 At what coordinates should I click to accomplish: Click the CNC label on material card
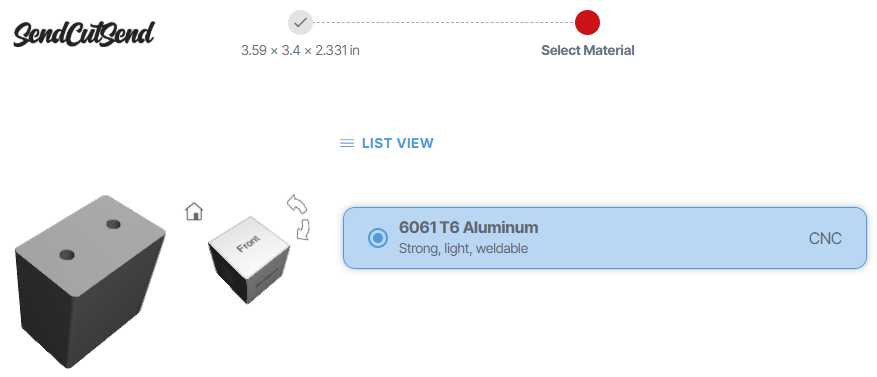pos(825,238)
